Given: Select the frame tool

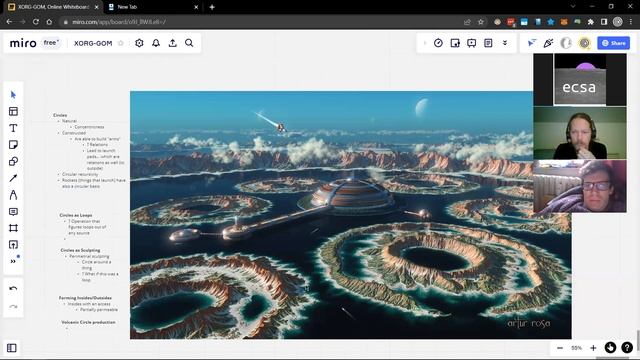Looking at the screenshot, I should [x=13, y=228].
